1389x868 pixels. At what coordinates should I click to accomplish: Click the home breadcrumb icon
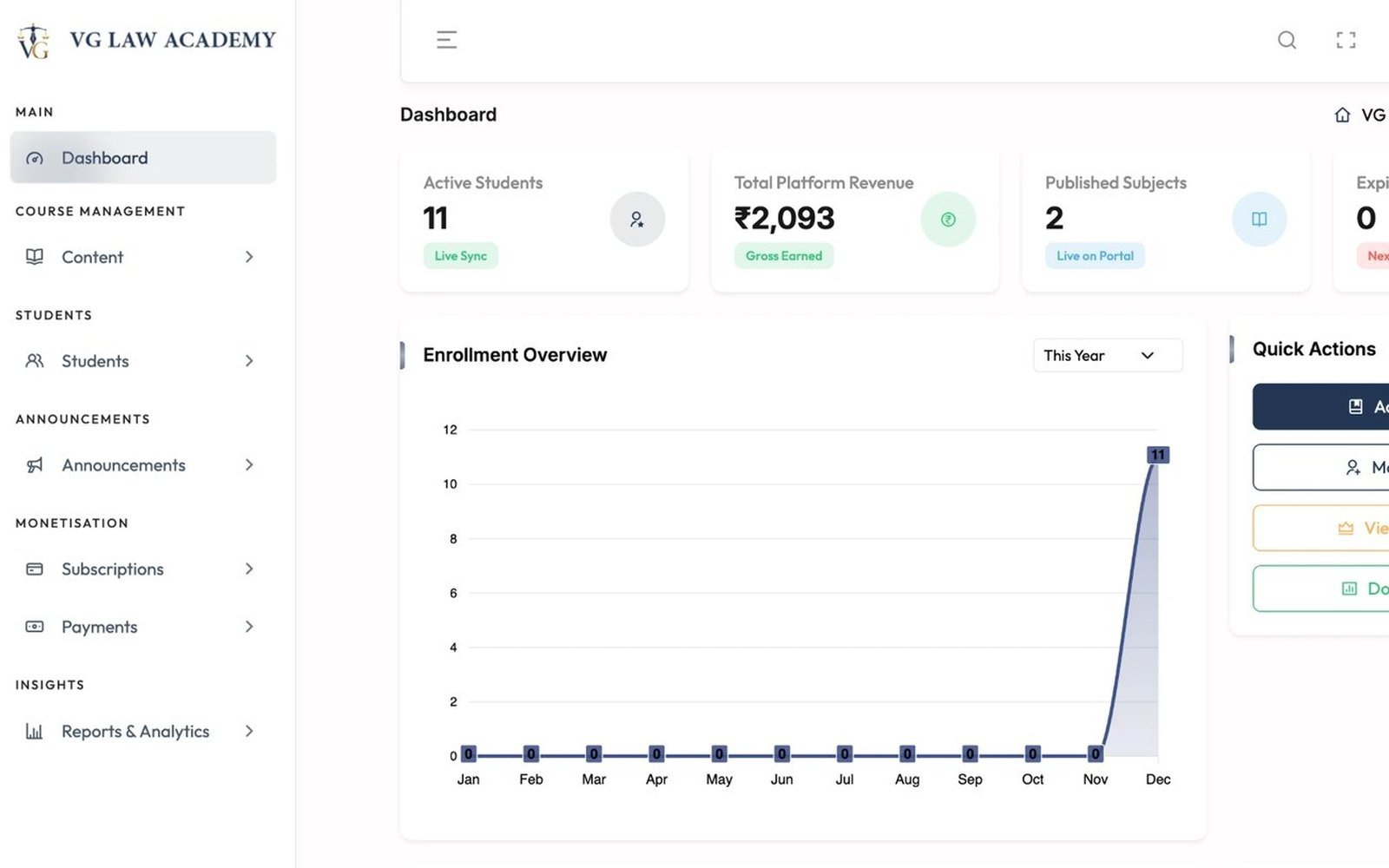(x=1342, y=115)
